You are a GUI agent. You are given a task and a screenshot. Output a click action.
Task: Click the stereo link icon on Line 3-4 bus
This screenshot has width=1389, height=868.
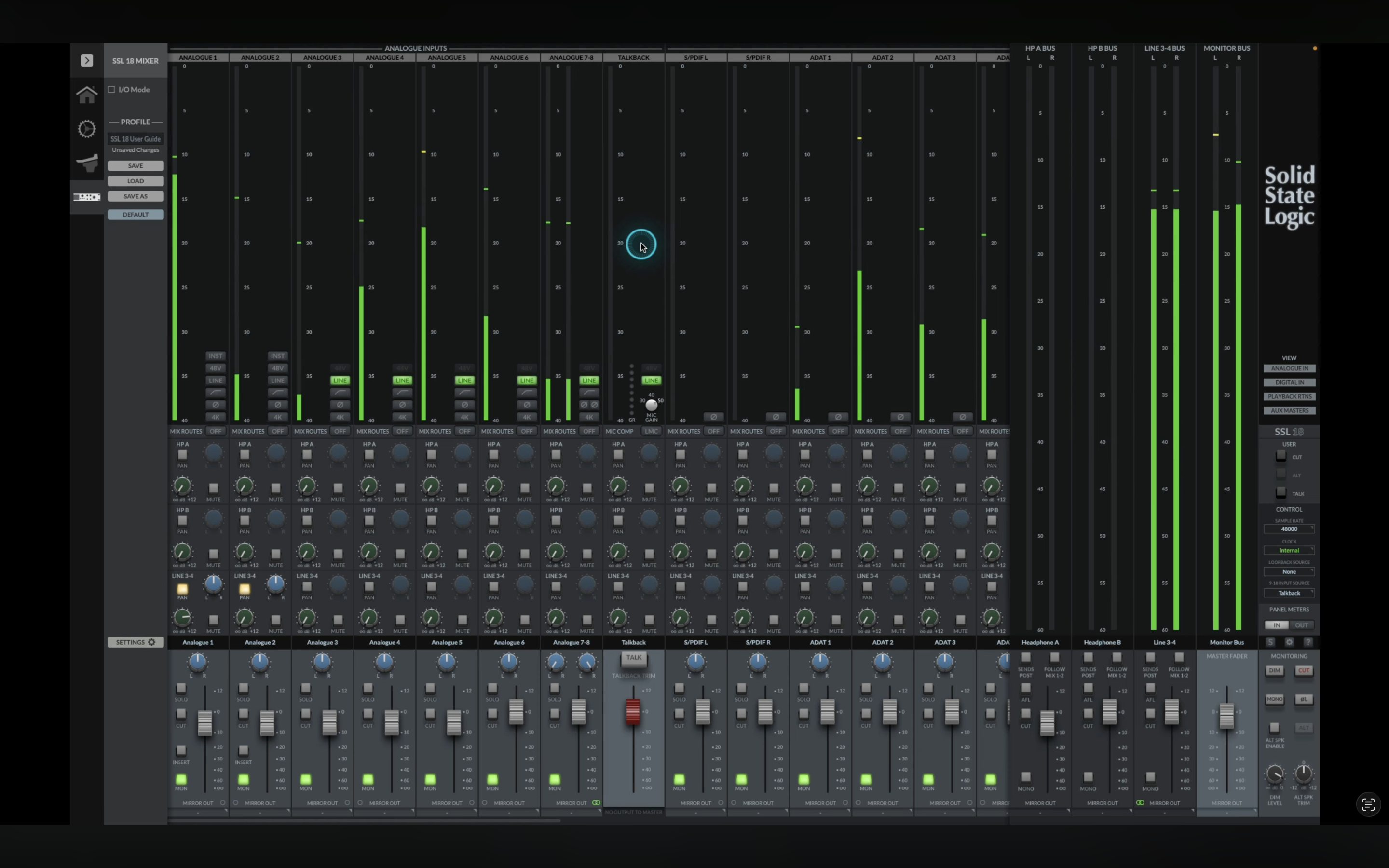pos(1140,802)
